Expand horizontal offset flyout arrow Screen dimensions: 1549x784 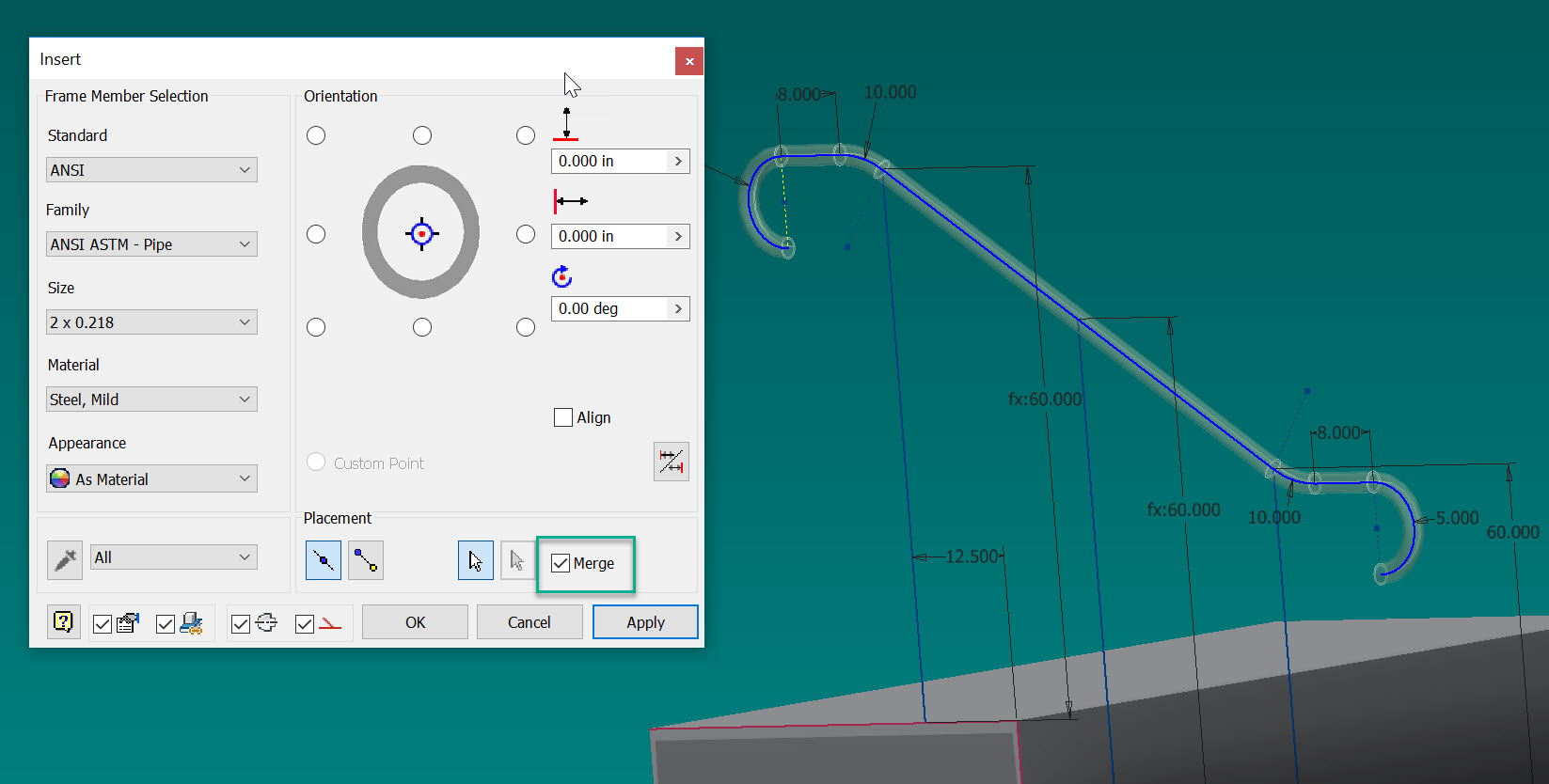pyautogui.click(x=678, y=236)
